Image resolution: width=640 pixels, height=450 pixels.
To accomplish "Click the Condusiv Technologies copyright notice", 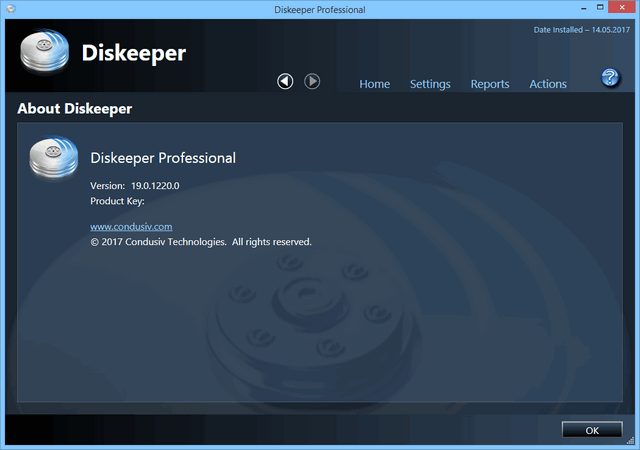I will (201, 242).
